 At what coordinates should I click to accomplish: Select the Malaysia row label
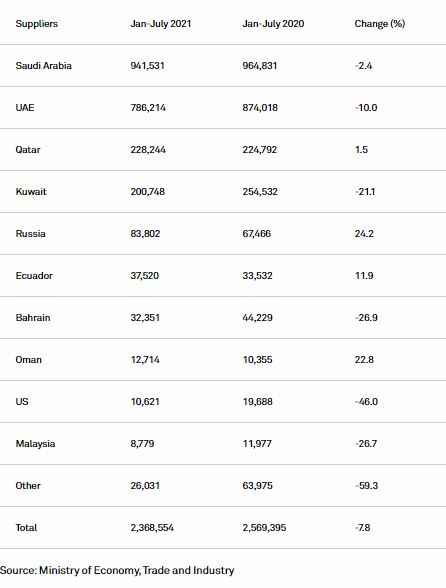click(35, 444)
